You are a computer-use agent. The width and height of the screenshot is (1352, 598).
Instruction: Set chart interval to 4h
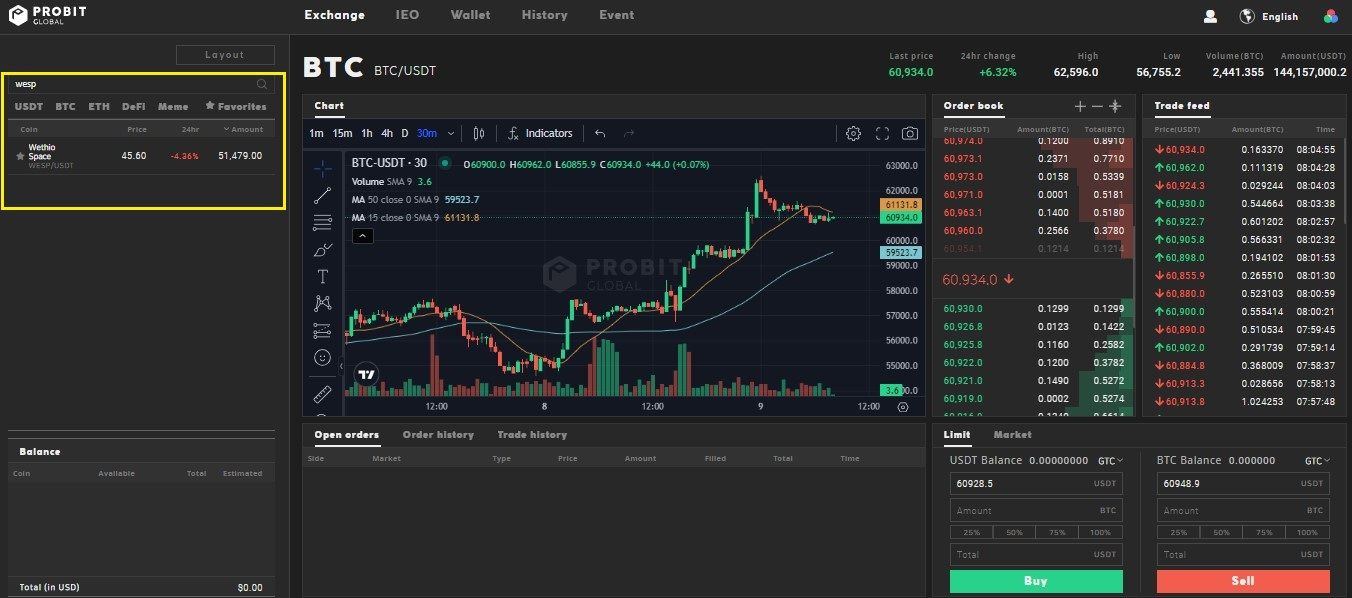[387, 133]
